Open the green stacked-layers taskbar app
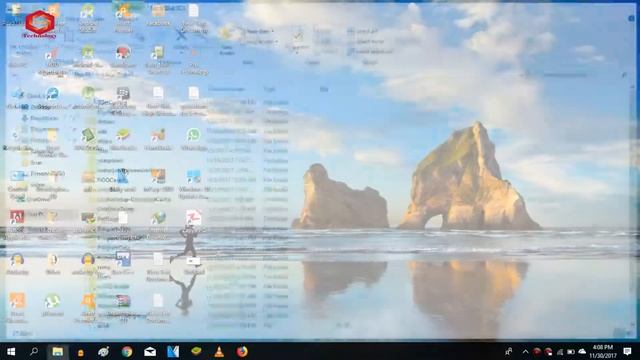The width and height of the screenshot is (640, 360). (x=196, y=351)
